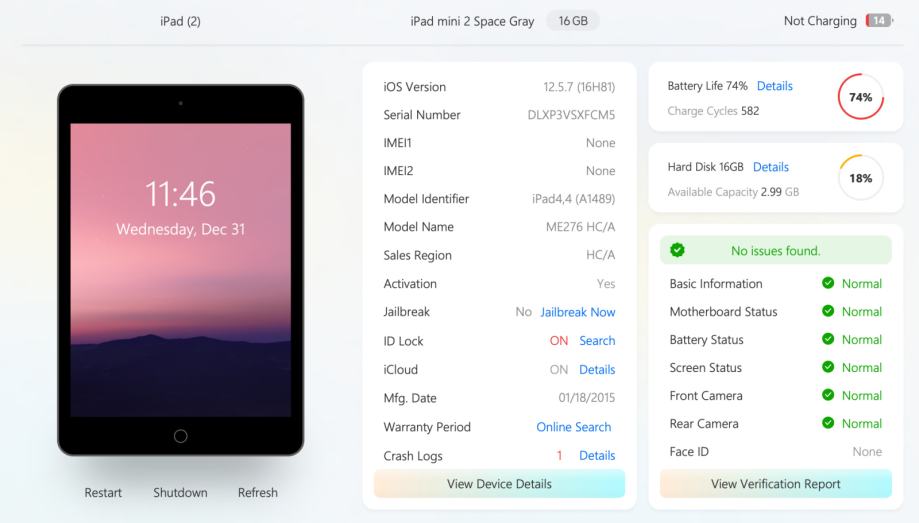The width and height of the screenshot is (919, 523).
Task: Click Available Capacity 2.99 GB text
Action: tap(733, 192)
